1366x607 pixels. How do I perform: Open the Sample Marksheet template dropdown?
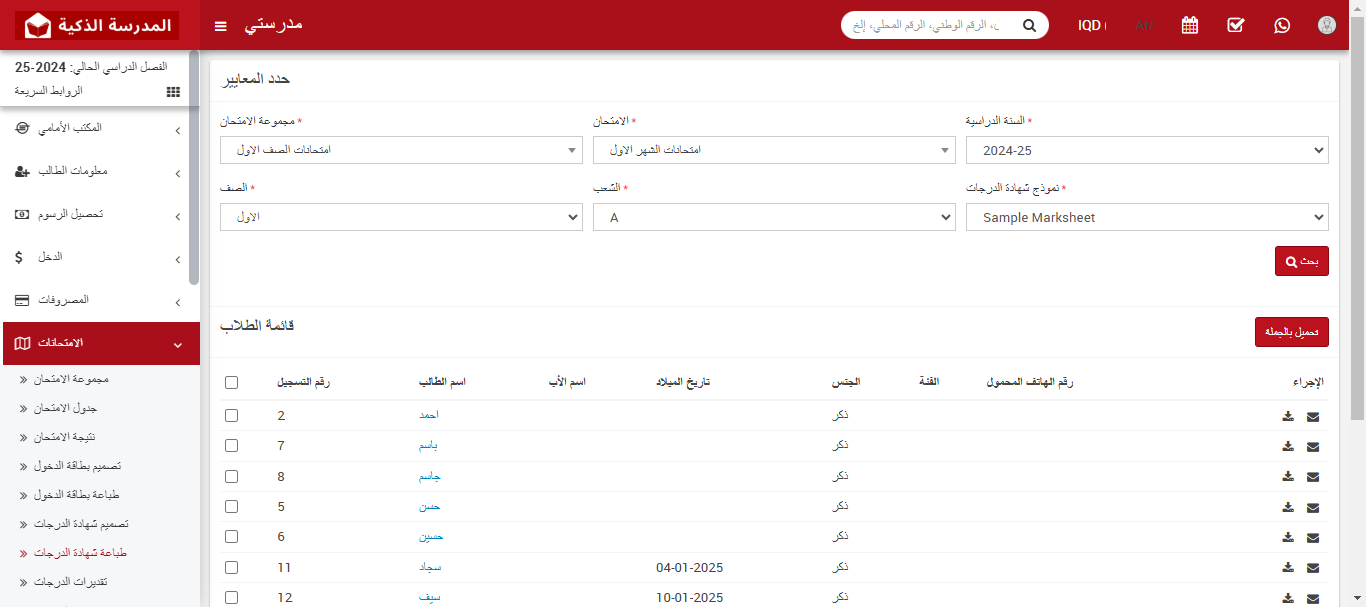(x=1147, y=216)
